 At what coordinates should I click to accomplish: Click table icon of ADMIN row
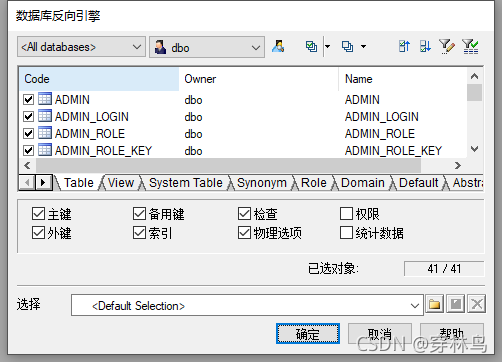pyautogui.click(x=45, y=99)
